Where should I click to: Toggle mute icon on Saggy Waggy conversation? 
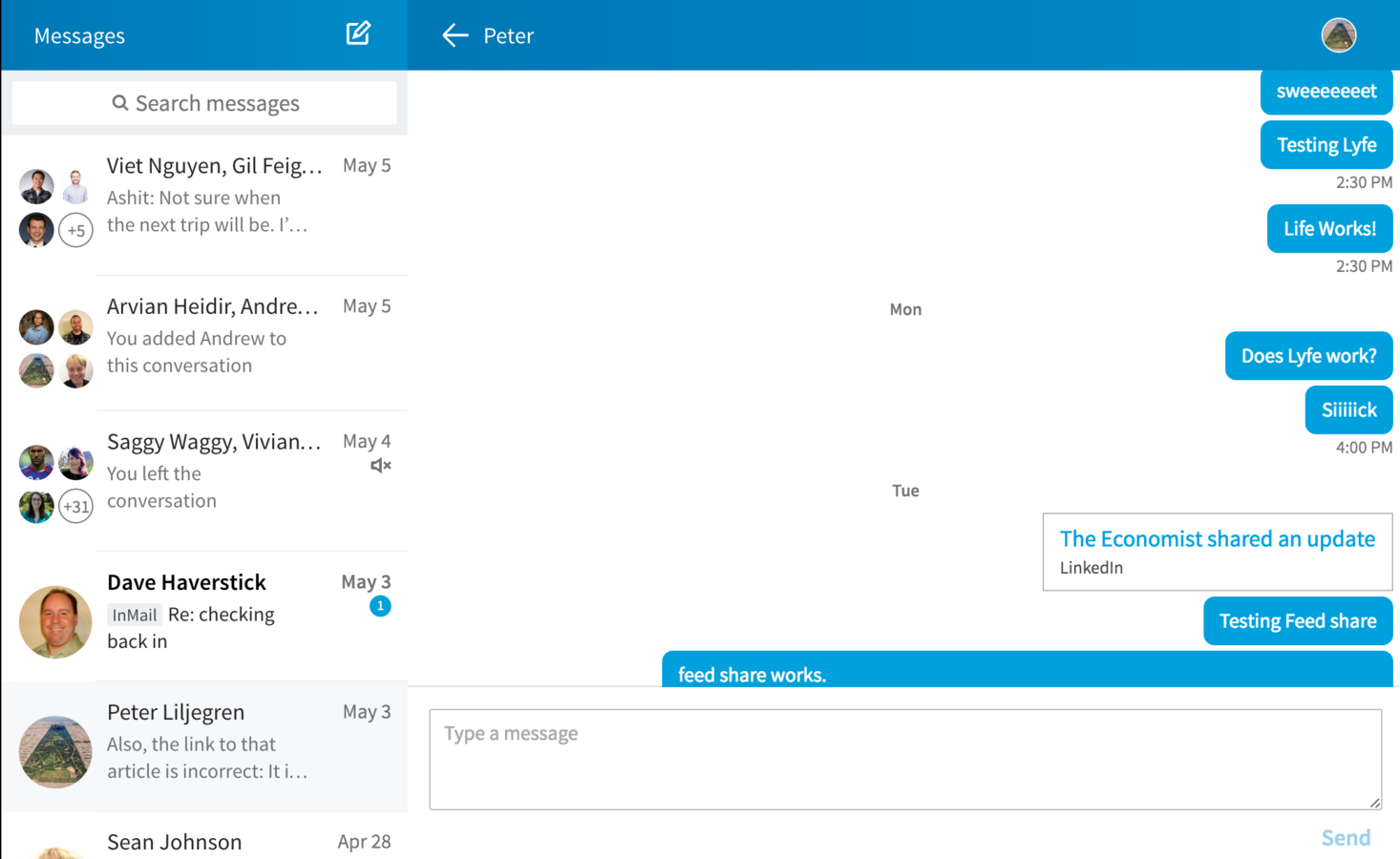tap(380, 466)
